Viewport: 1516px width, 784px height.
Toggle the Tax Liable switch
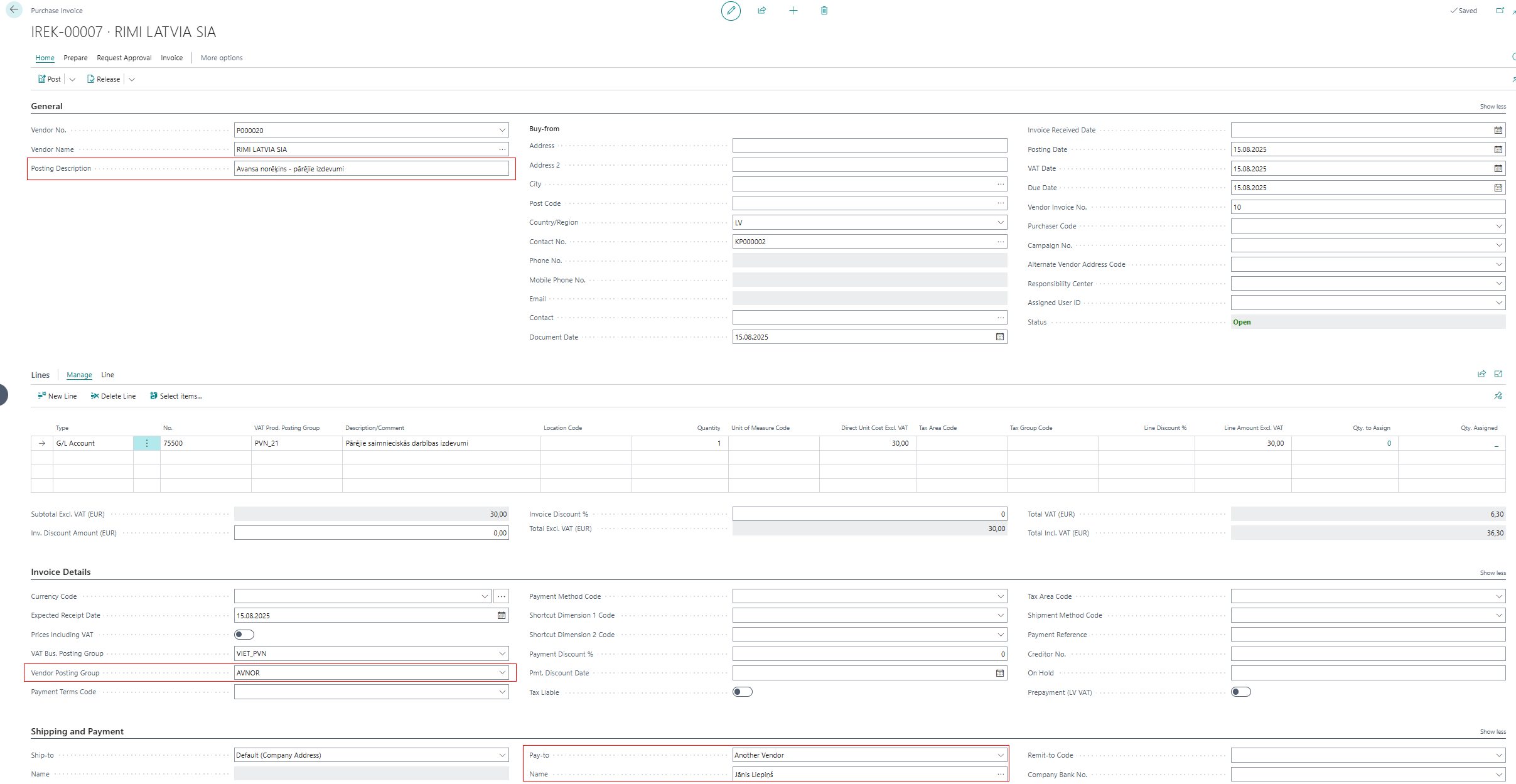(x=743, y=692)
